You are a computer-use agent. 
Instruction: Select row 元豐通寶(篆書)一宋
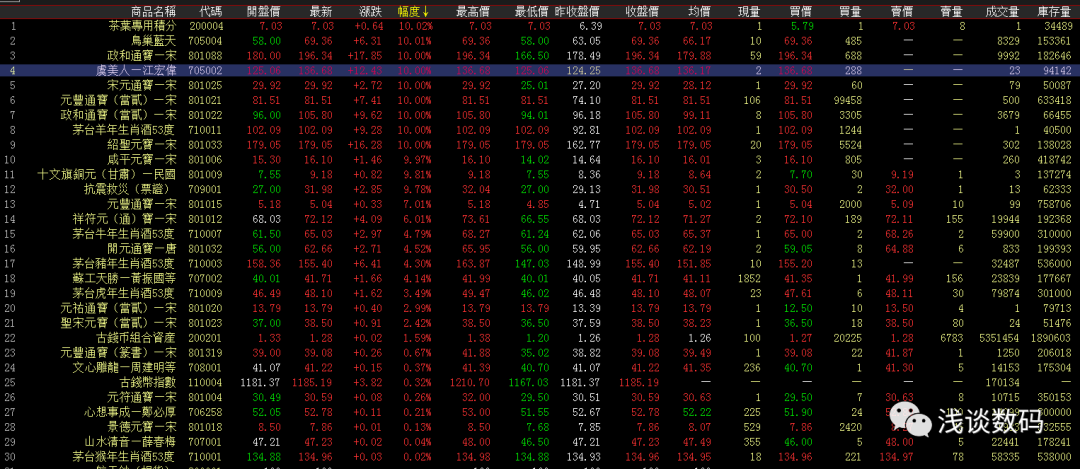pos(540,352)
